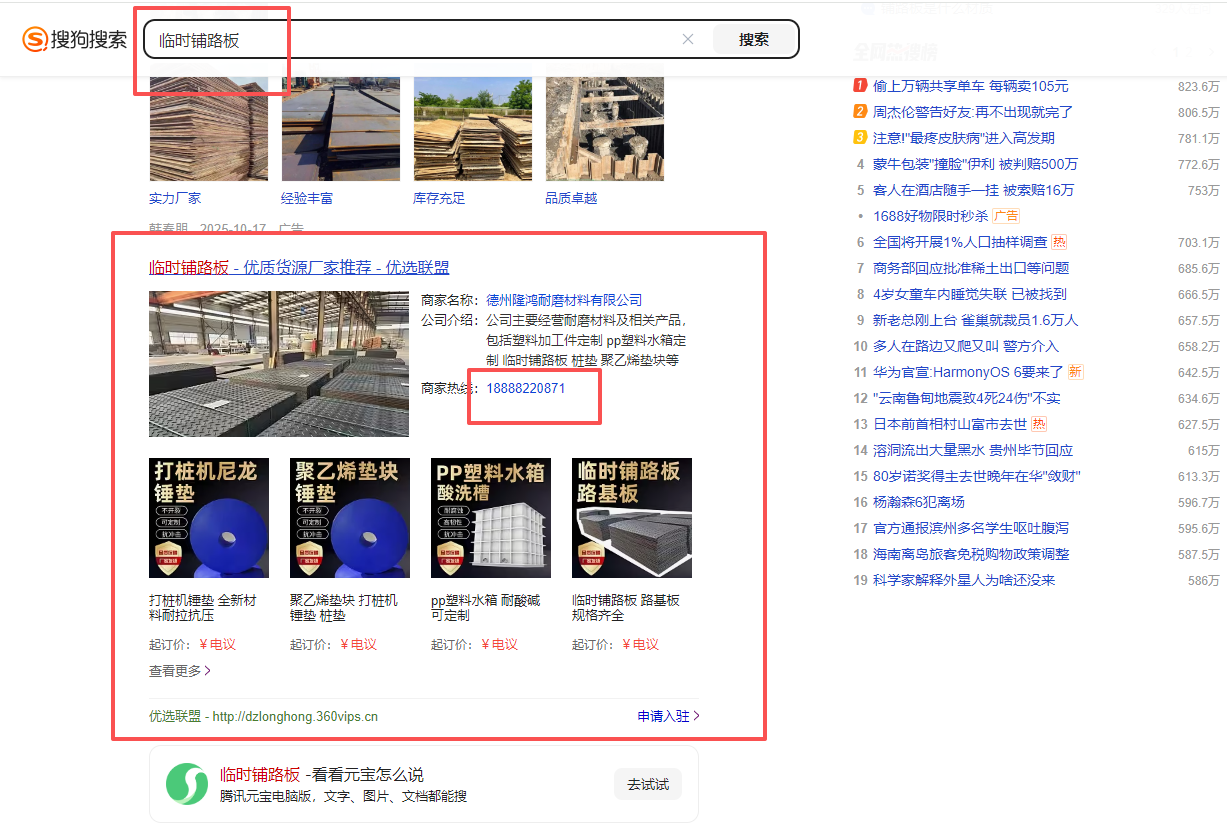Open the 临时铺路板 - 优质货源厂家推荐 result title
Image resolution: width=1227 pixels, height=825 pixels.
pos(299,267)
